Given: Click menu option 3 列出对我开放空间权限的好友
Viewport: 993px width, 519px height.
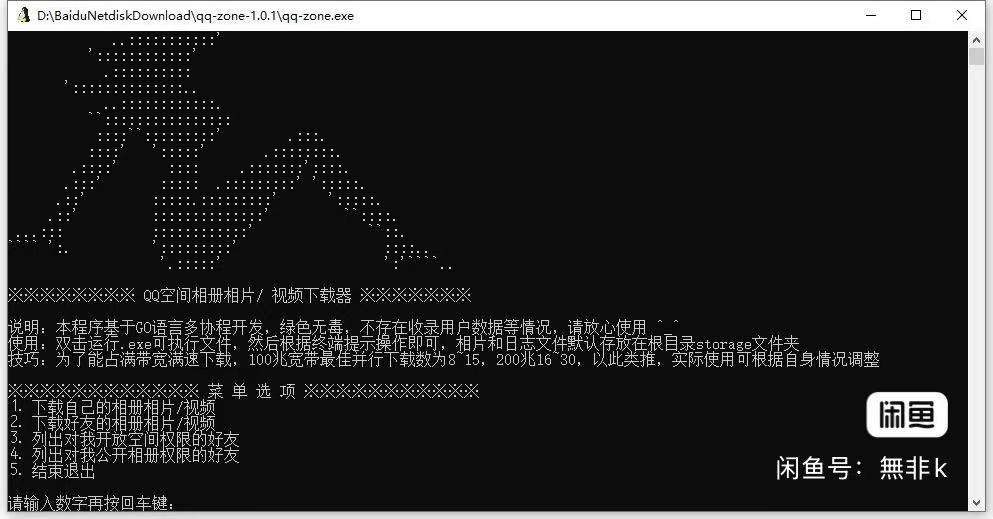Looking at the screenshot, I should [124, 439].
